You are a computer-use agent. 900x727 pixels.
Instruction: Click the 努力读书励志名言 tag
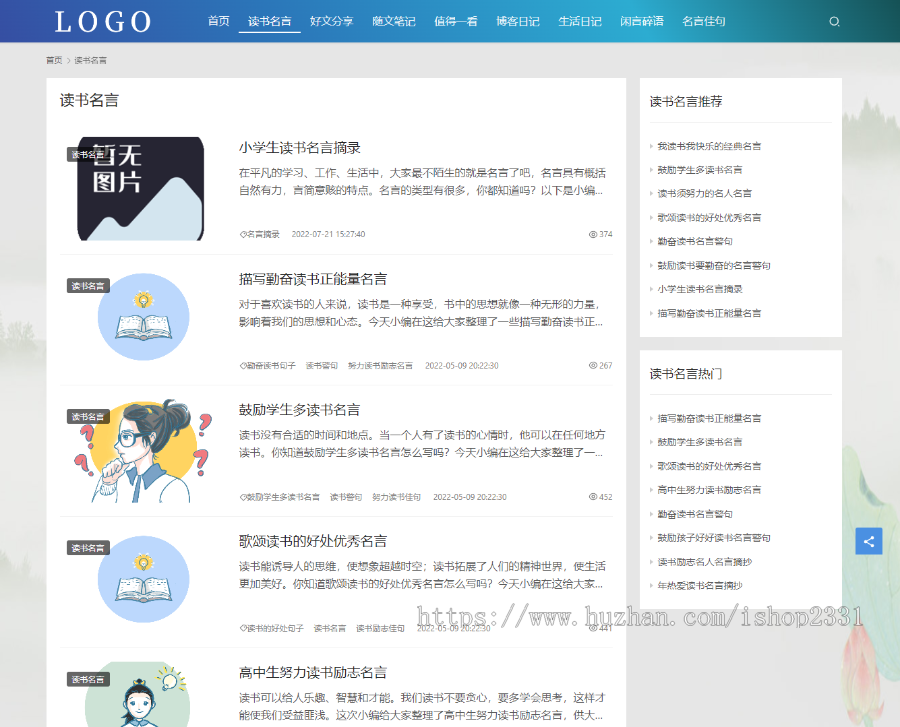click(380, 366)
